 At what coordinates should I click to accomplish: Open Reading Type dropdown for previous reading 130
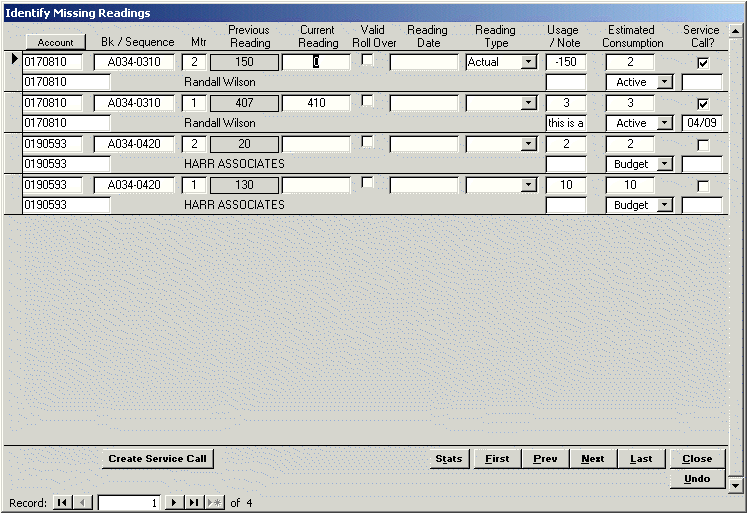(x=528, y=185)
